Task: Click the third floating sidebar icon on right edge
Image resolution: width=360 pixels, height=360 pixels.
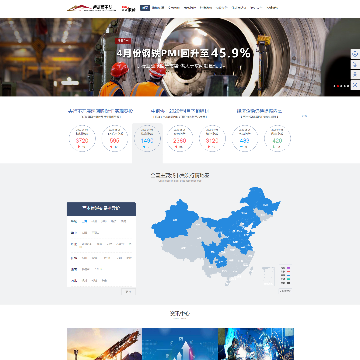Action: pyautogui.click(x=355, y=74)
